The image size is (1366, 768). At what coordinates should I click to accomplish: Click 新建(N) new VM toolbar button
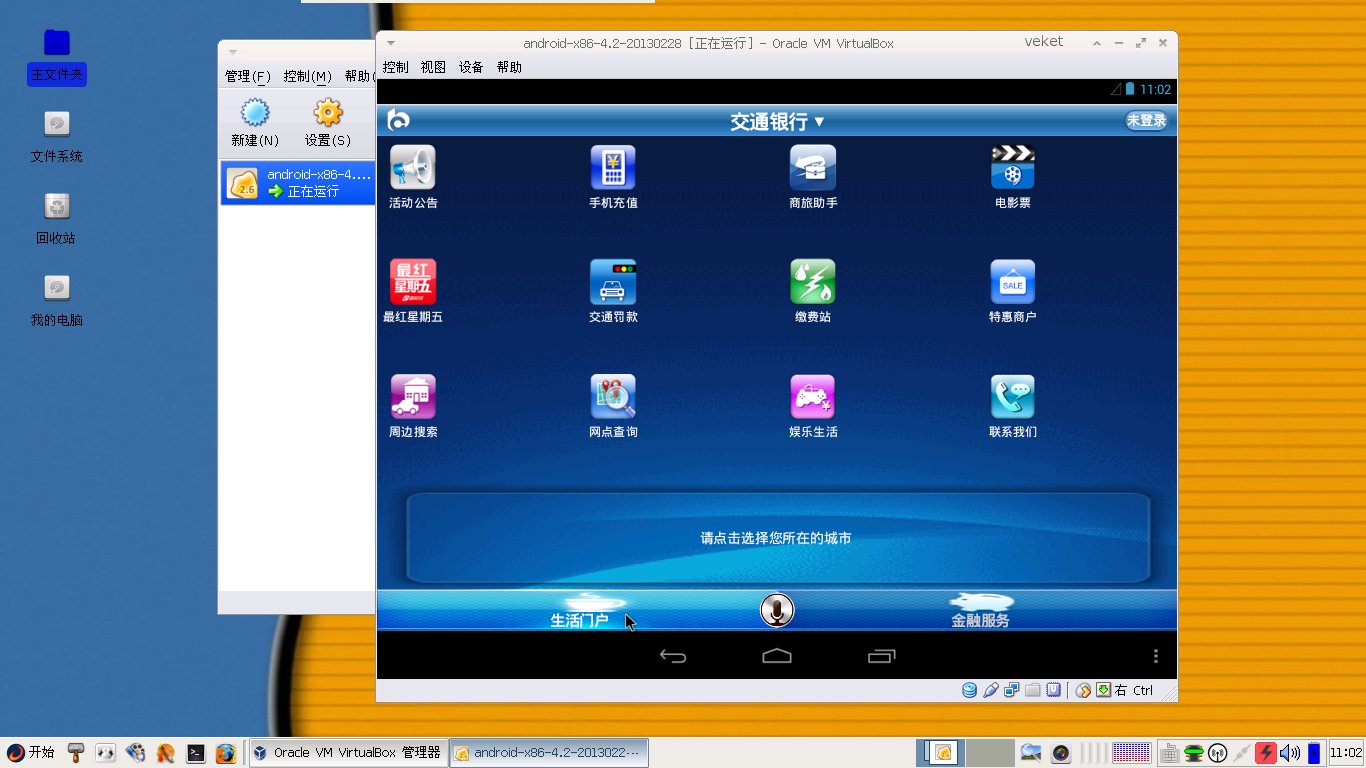pos(255,123)
